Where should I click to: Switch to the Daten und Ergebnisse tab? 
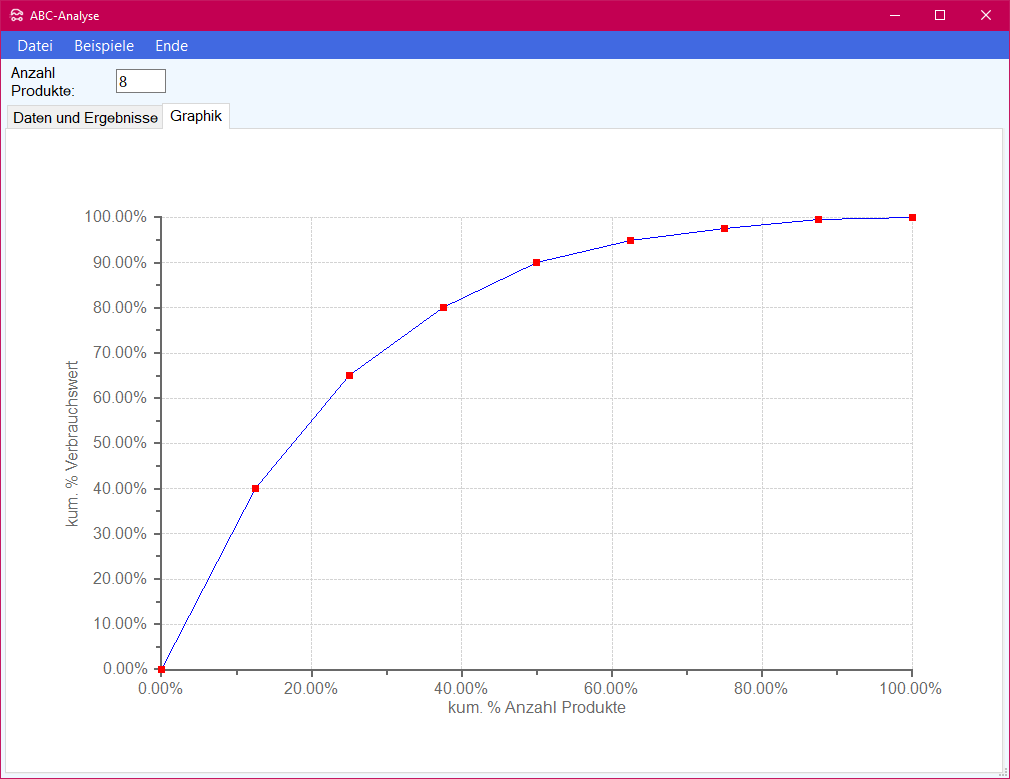(85, 118)
